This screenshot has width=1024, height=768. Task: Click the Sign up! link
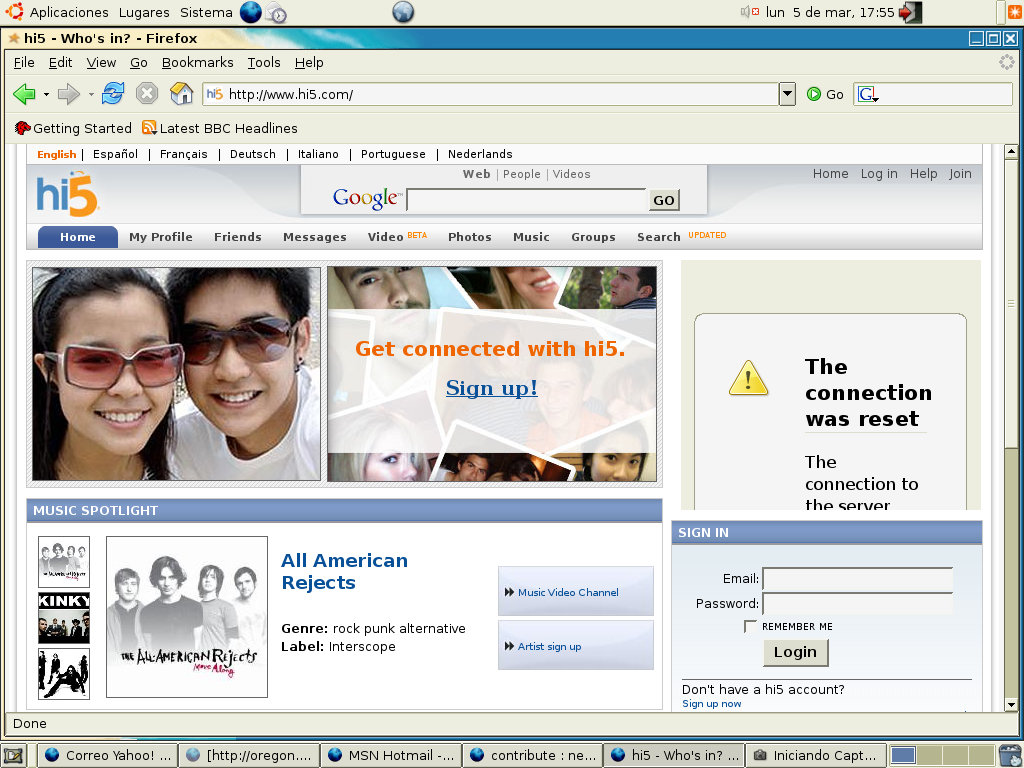pyautogui.click(x=492, y=388)
